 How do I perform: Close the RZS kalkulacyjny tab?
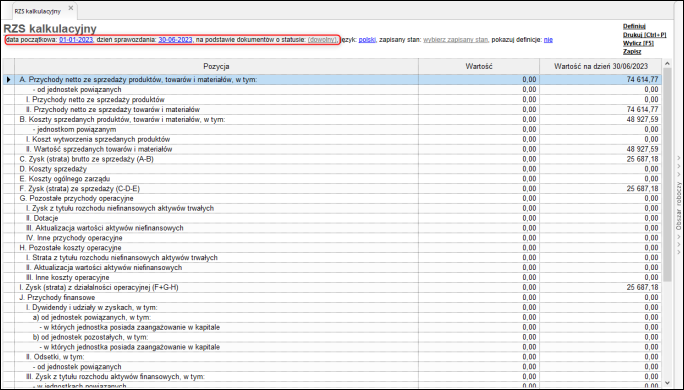coord(71,8)
